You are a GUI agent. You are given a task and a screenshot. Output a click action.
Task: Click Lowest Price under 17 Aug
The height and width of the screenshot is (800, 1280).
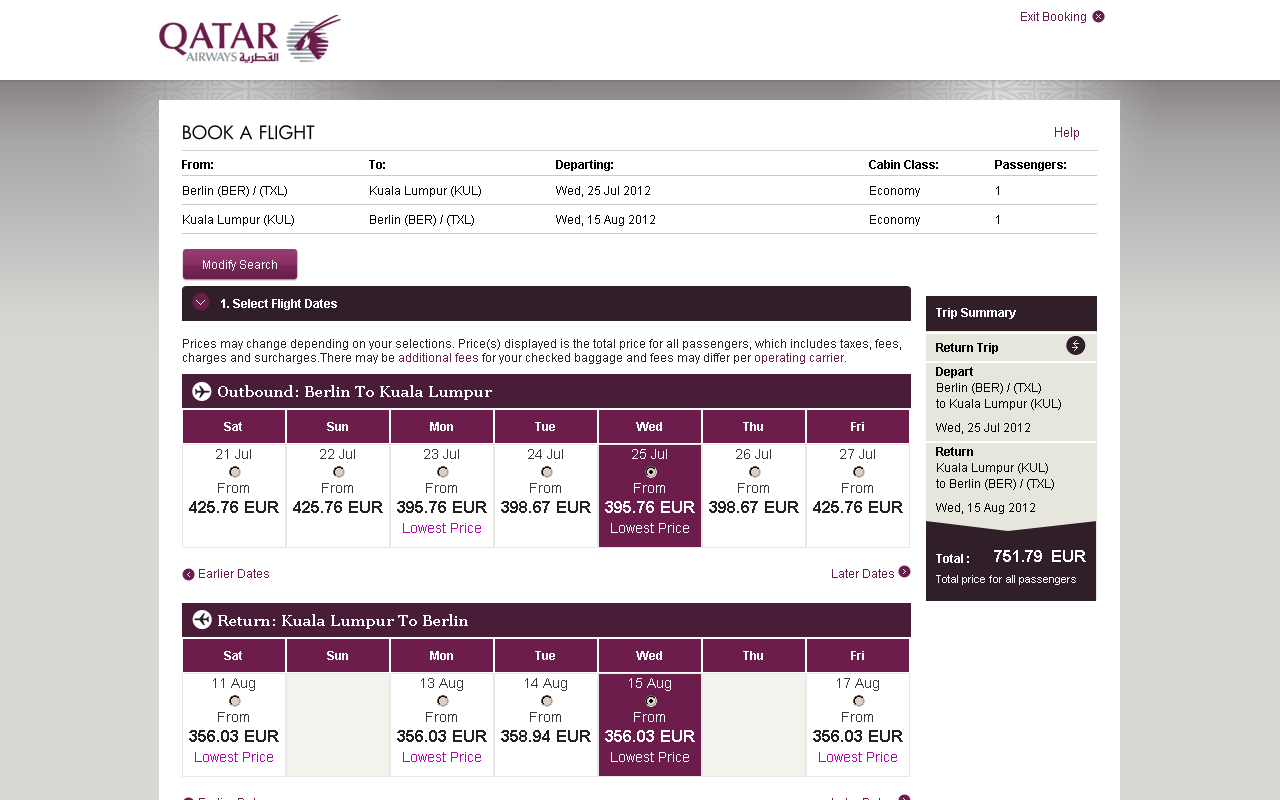[858, 757]
